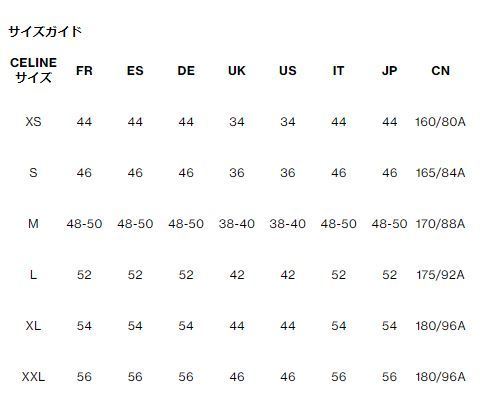Image resolution: width=497 pixels, height=416 pixels.
Task: Select the 160/80A CN value
Action: click(440, 122)
